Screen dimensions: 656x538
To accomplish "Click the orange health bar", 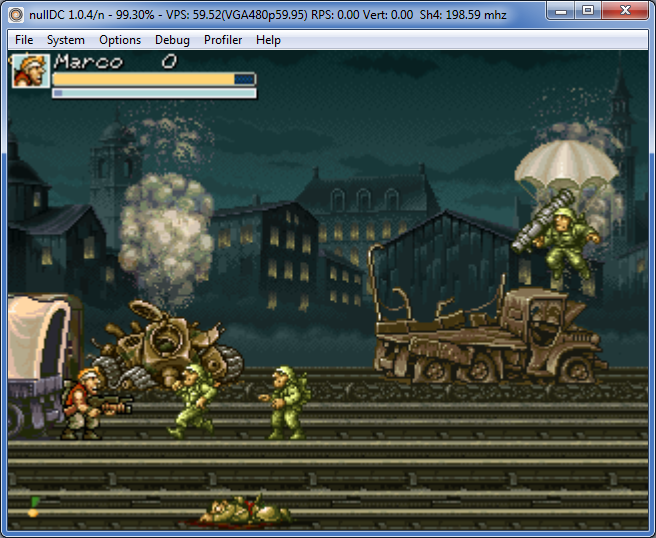I will coord(154,79).
